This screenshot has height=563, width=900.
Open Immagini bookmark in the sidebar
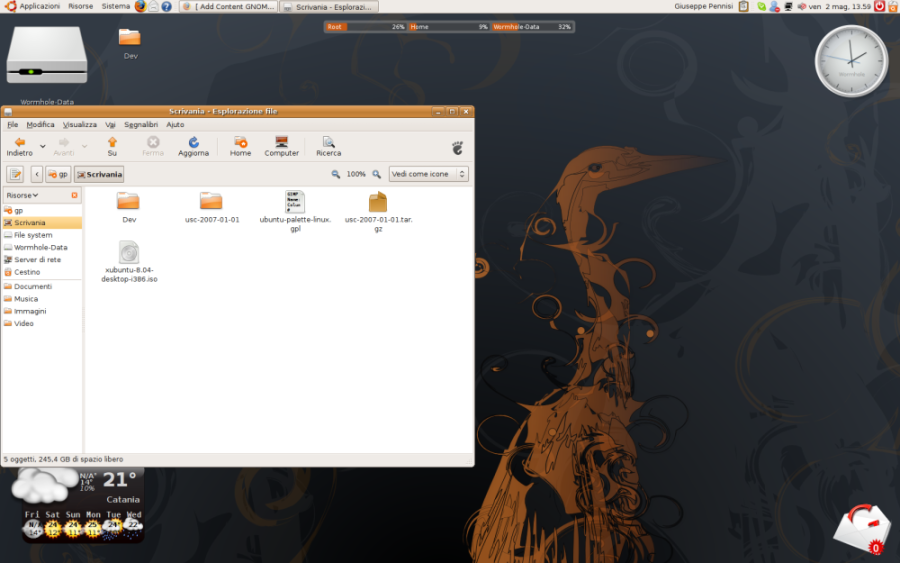pos(42,311)
